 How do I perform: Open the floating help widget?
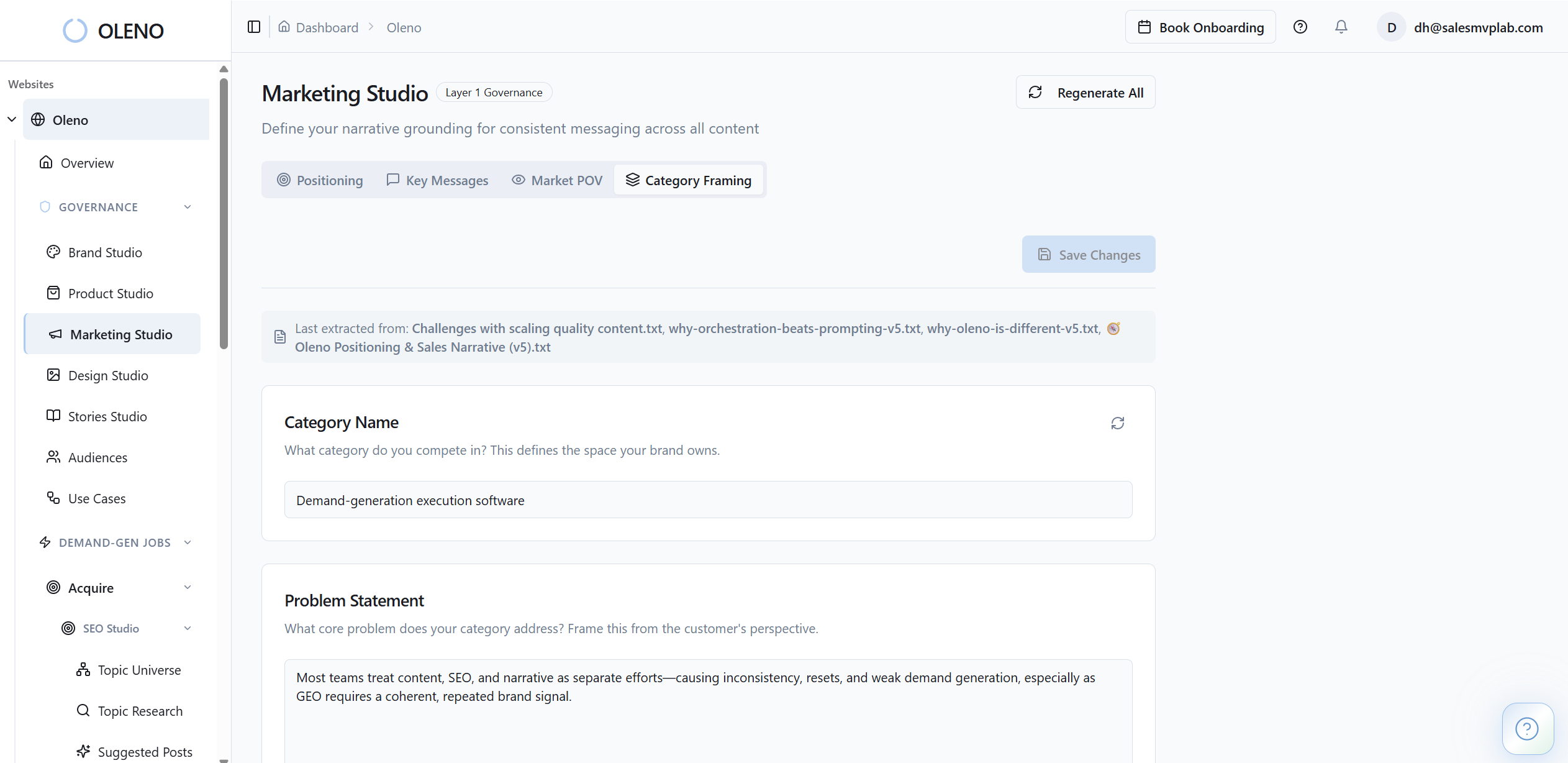click(1527, 728)
